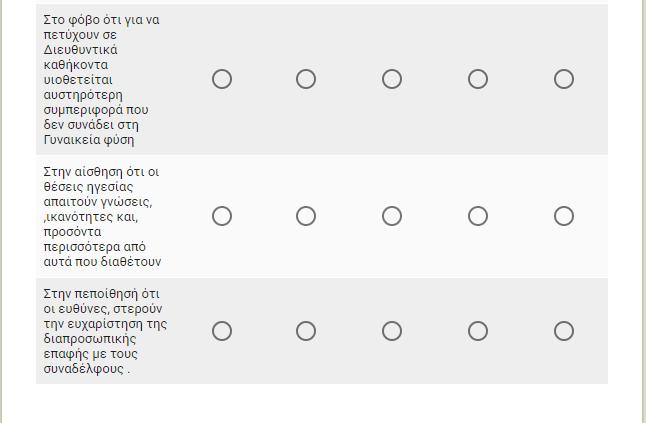Choose second radio option for 'Στην αίσθηση' row
Viewport: 646px width, 423px height.
(x=306, y=216)
